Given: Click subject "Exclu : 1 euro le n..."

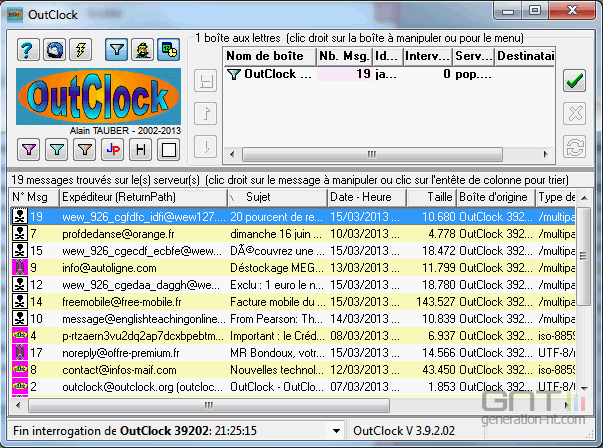Looking at the screenshot, I should 277,285.
